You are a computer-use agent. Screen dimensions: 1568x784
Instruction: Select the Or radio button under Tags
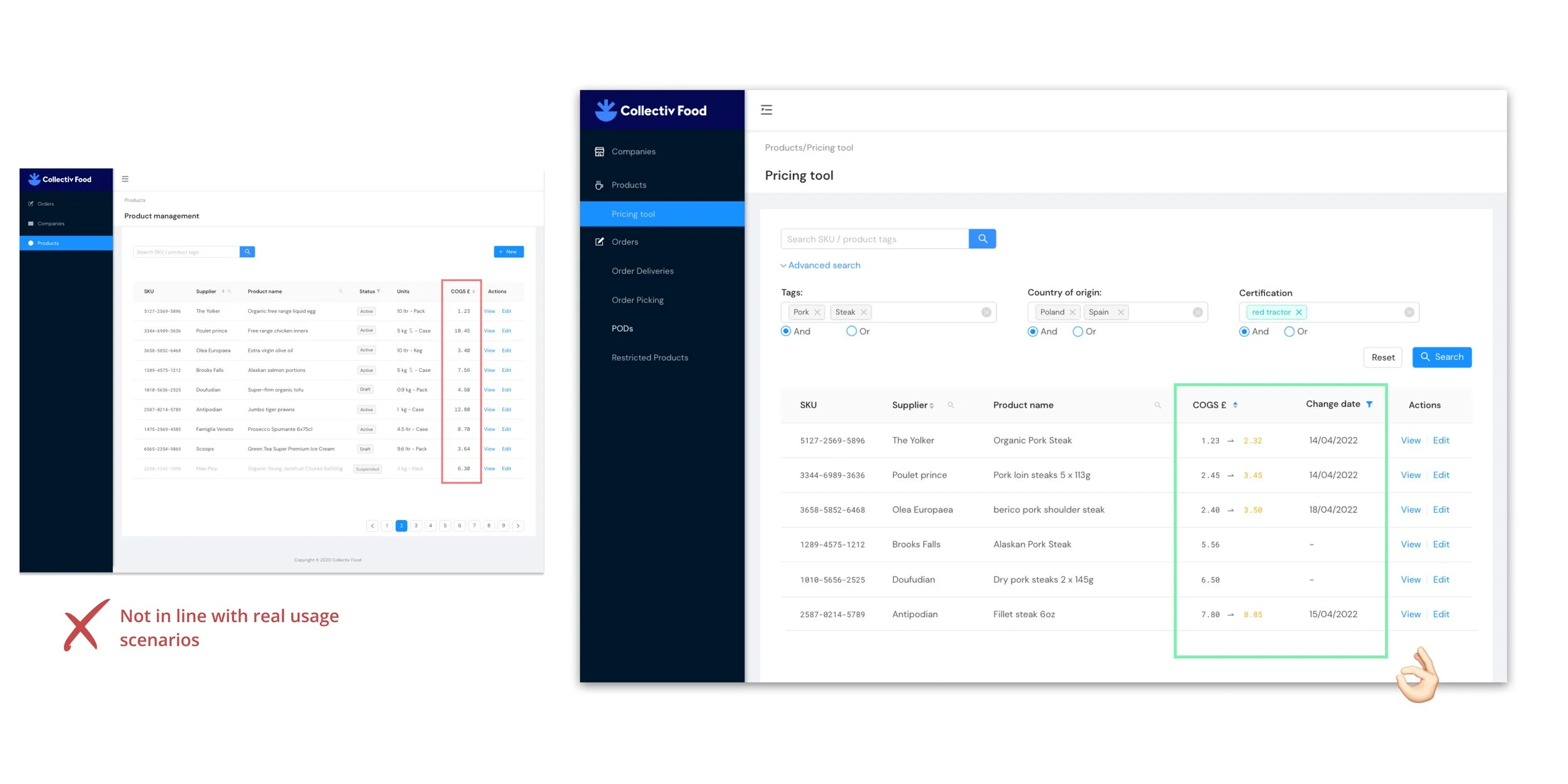point(851,331)
